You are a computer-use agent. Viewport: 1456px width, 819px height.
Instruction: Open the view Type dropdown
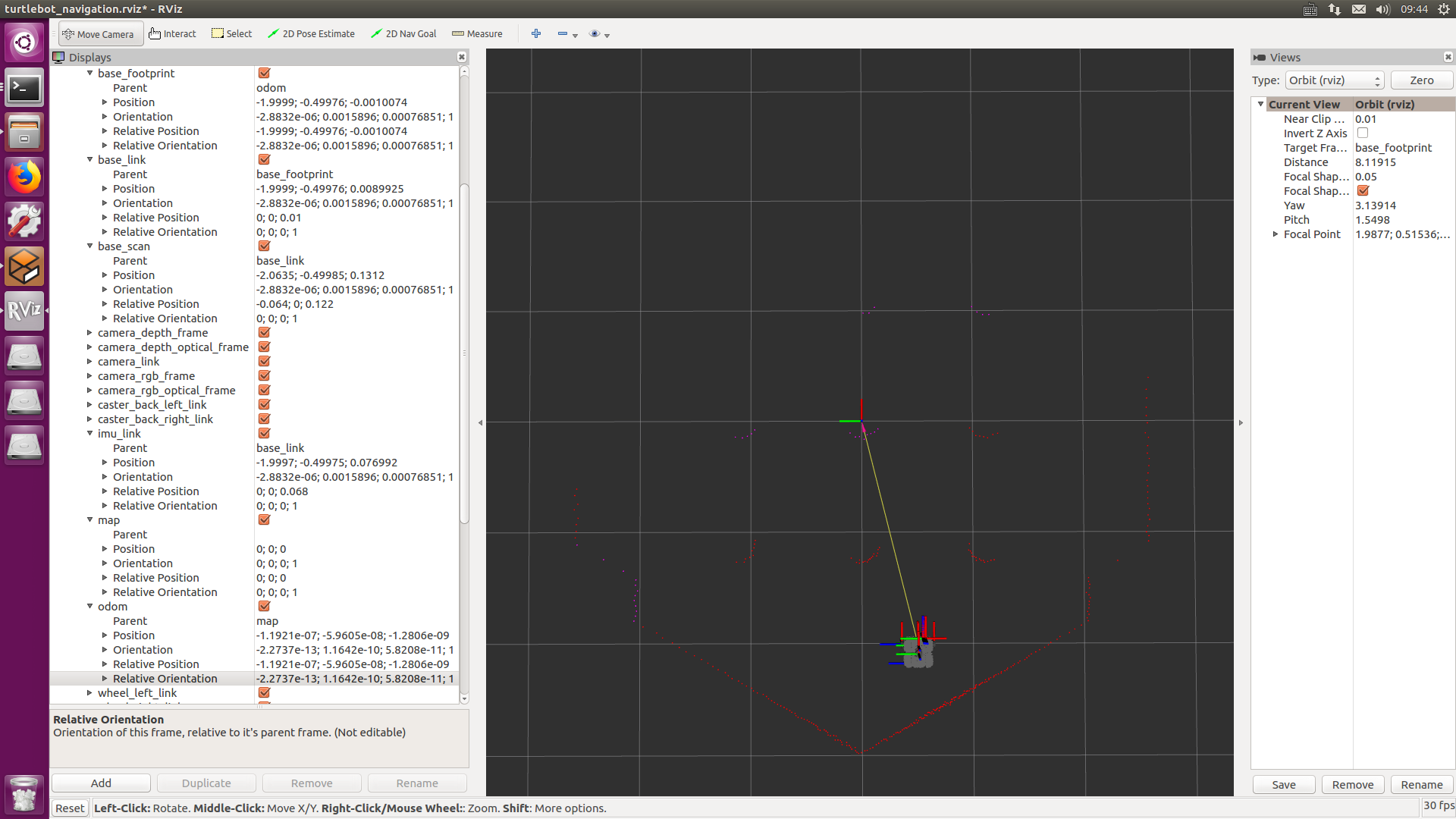coord(1334,80)
